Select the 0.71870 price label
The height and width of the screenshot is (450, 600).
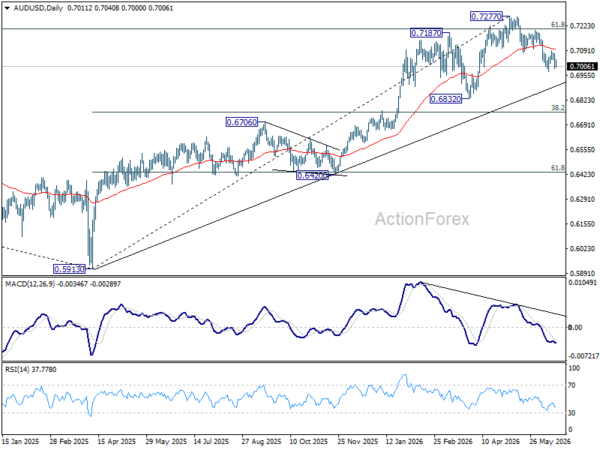click(x=426, y=33)
